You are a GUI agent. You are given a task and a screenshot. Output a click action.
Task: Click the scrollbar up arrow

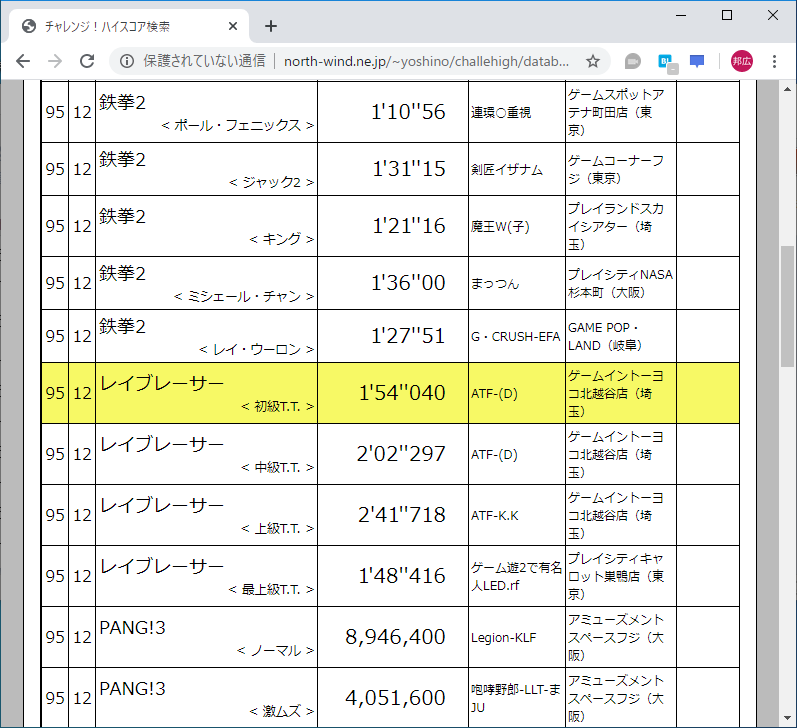click(787, 89)
